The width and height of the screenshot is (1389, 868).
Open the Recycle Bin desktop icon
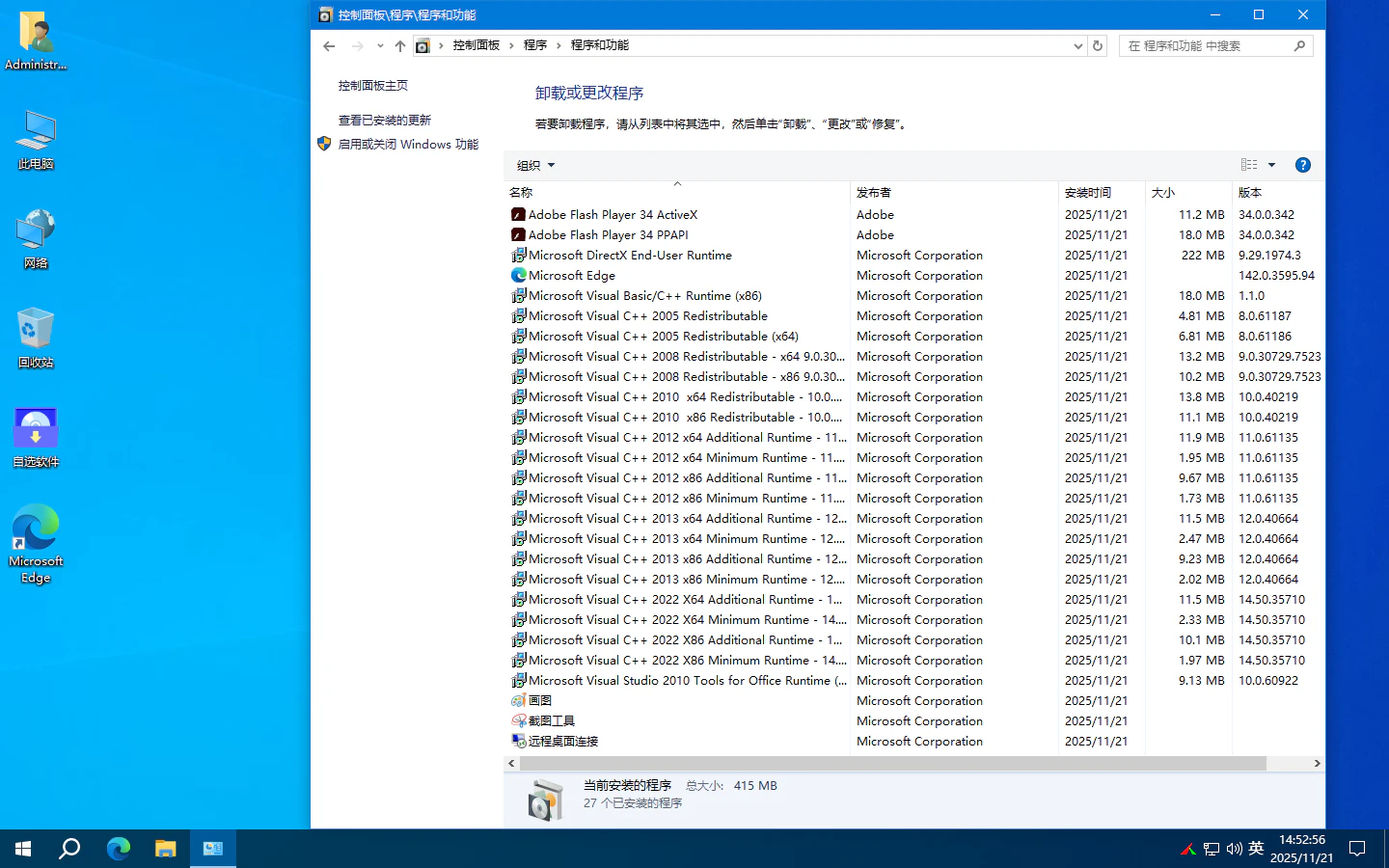(36, 338)
